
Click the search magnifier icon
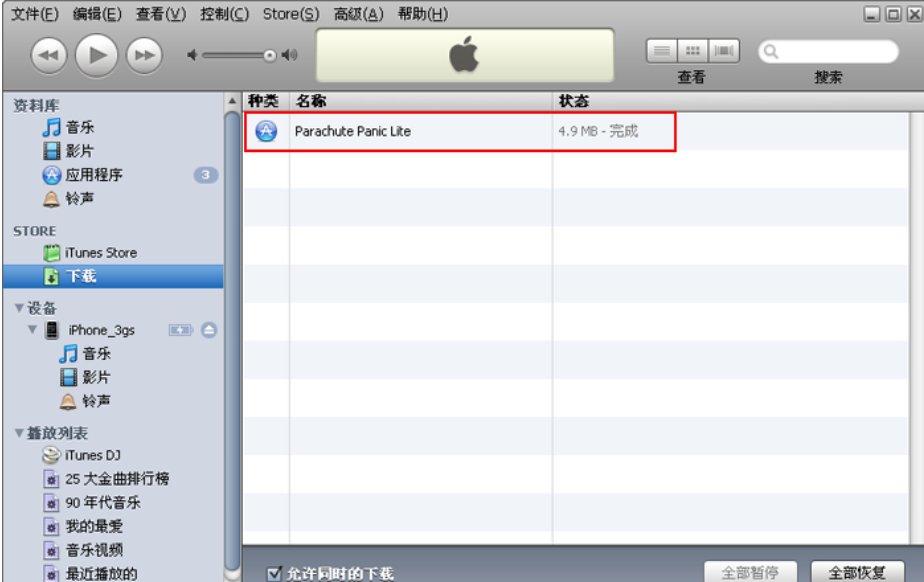770,52
